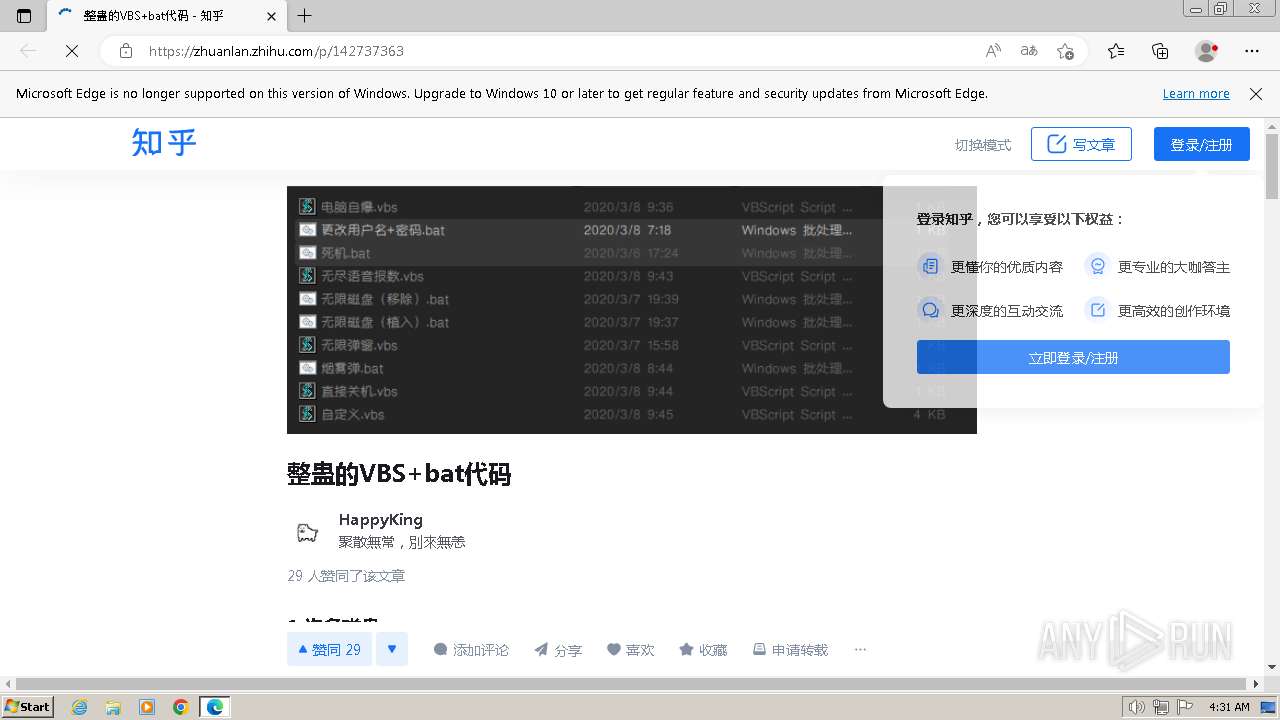The width and height of the screenshot is (1280, 720).
Task: Click the 立即登录/注册 popup button
Action: tap(1073, 357)
